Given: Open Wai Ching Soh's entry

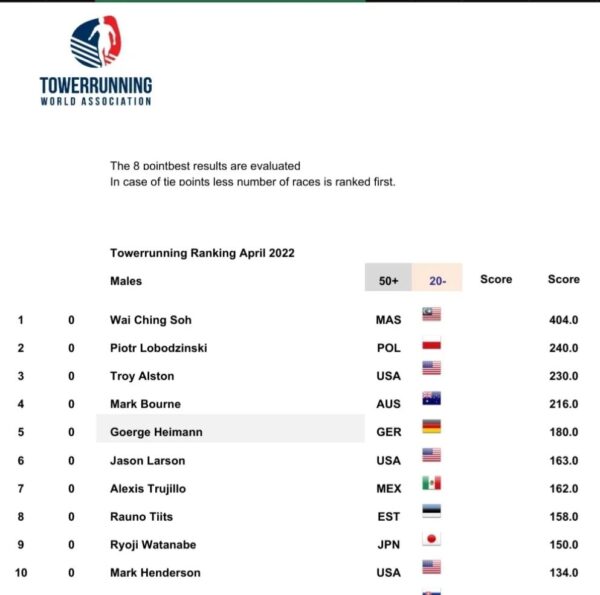Looking at the screenshot, I should pos(151,320).
